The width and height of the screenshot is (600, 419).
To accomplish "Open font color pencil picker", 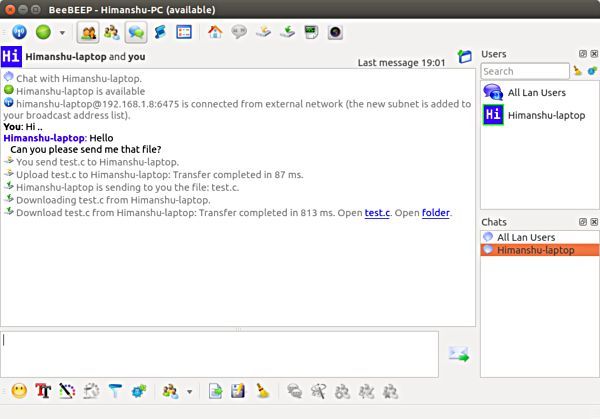I will pyautogui.click(x=67, y=391).
